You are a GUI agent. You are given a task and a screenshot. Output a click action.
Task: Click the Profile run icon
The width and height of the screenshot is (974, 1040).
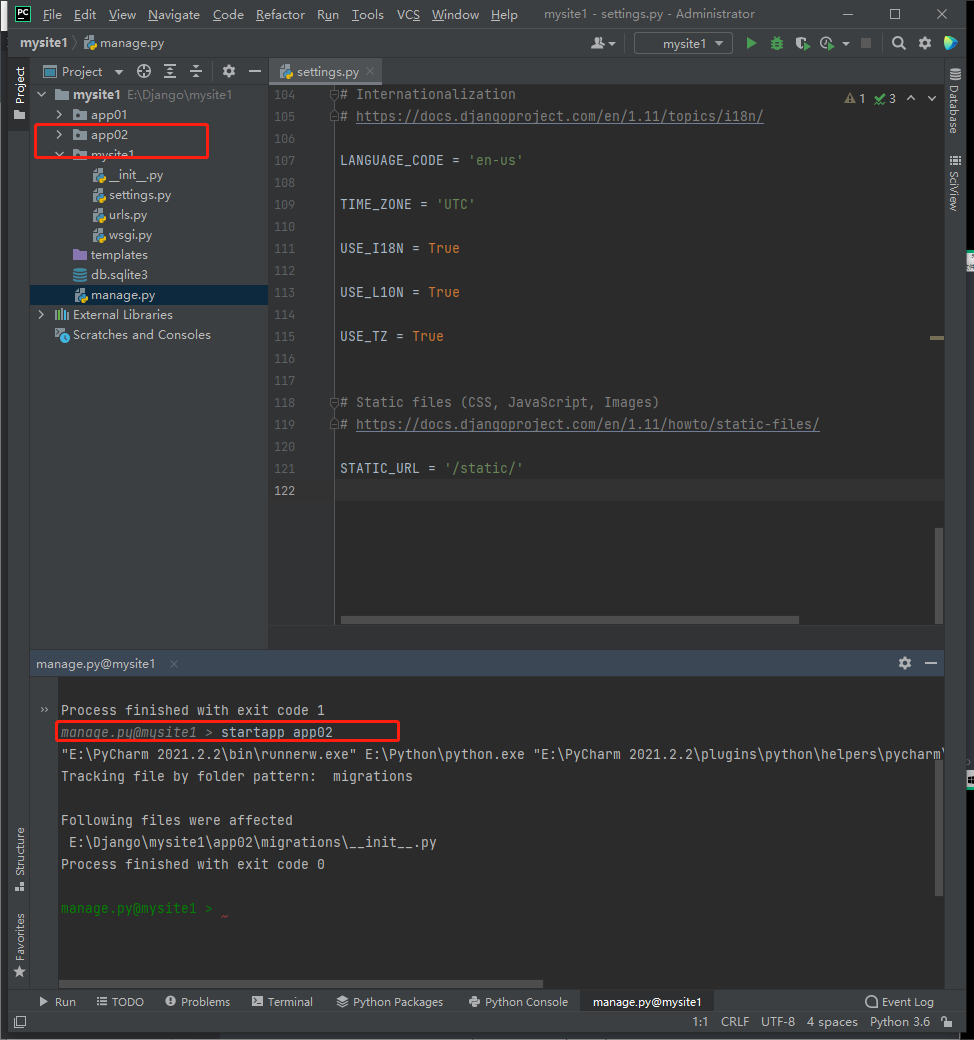click(x=826, y=43)
